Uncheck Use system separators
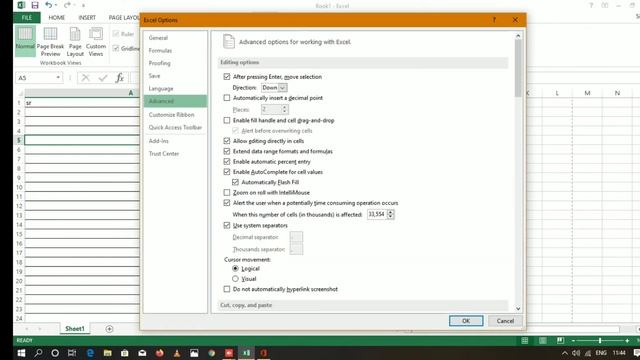Viewport: 640px width, 360px height. 227,225
